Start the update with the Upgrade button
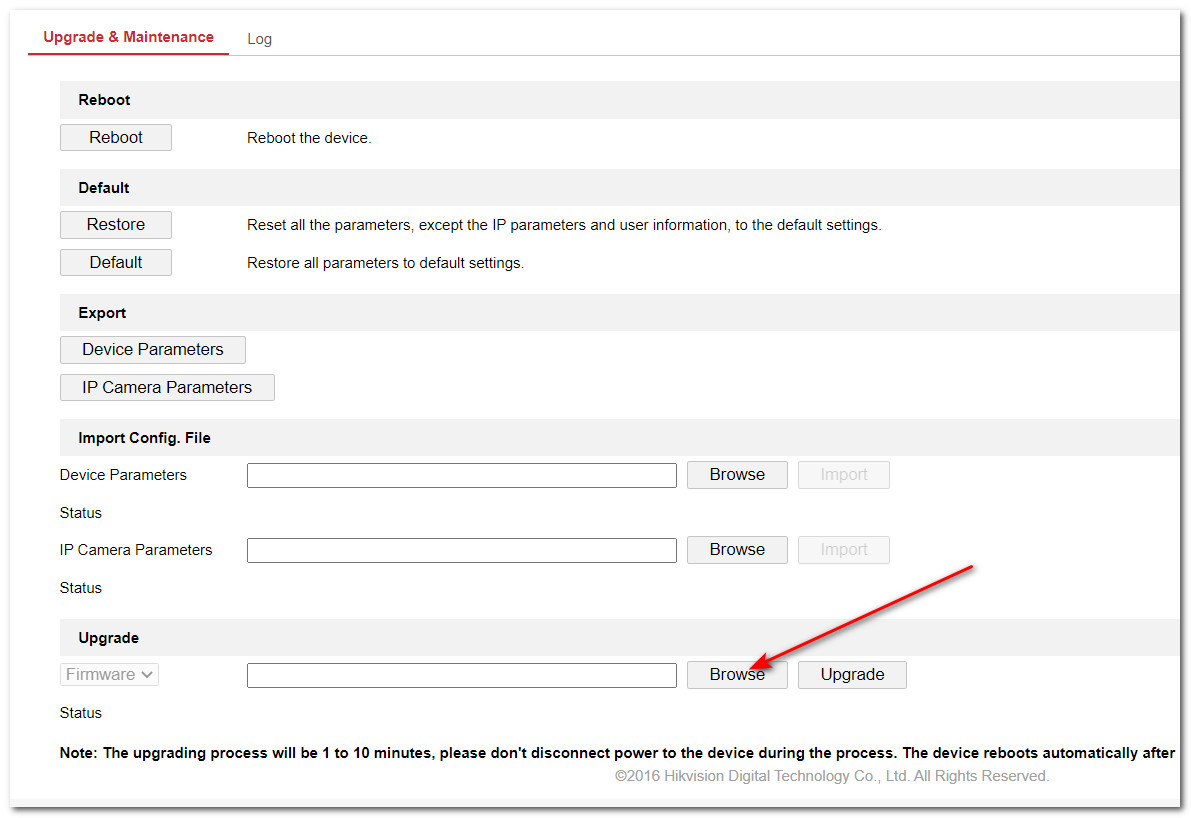Screen dimensions: 1191x818 coord(852,675)
